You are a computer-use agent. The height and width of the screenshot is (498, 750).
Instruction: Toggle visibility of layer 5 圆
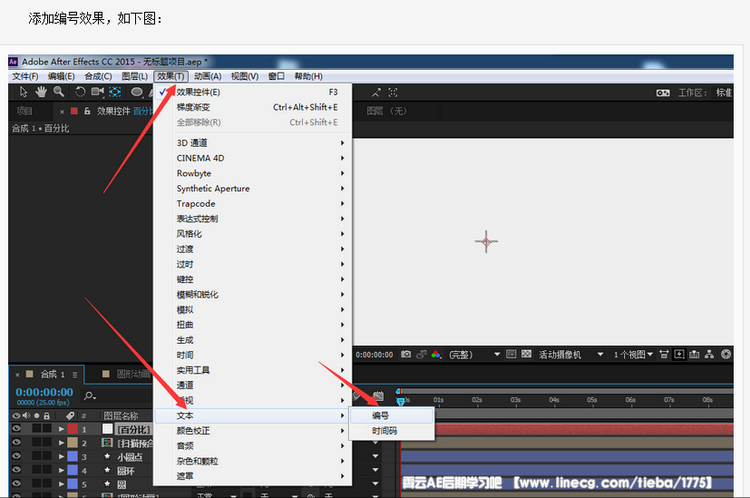pos(17,484)
